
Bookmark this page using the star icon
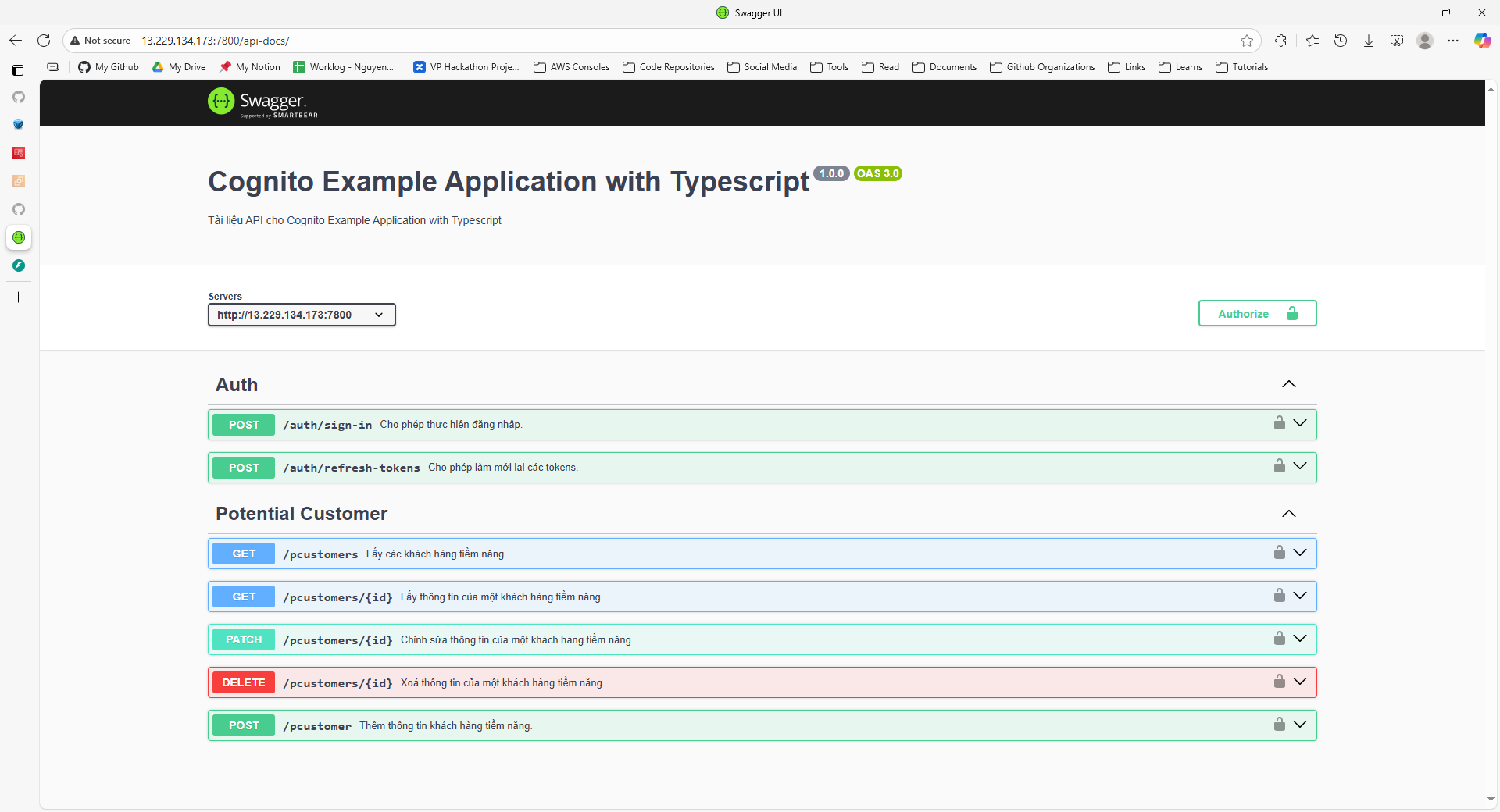point(1246,41)
